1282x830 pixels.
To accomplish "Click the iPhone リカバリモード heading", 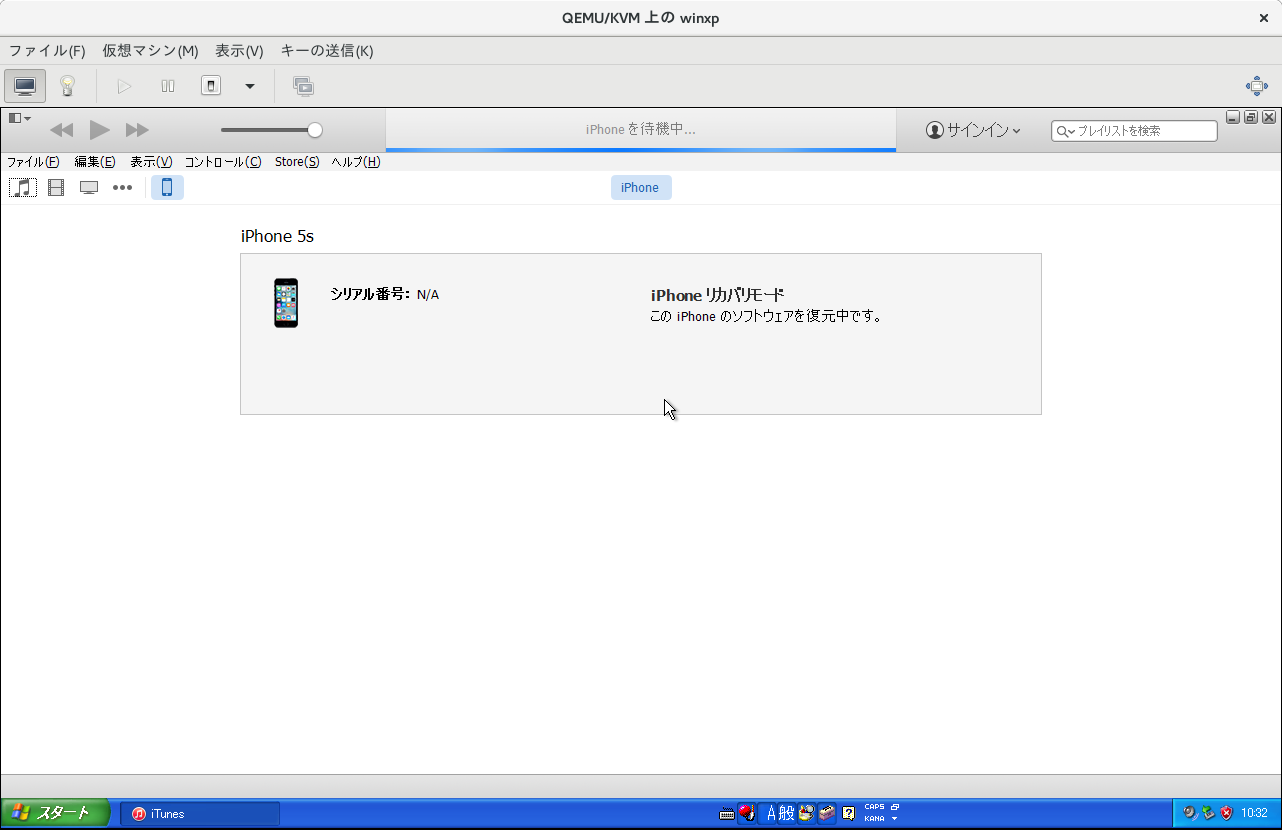I will [x=717, y=295].
